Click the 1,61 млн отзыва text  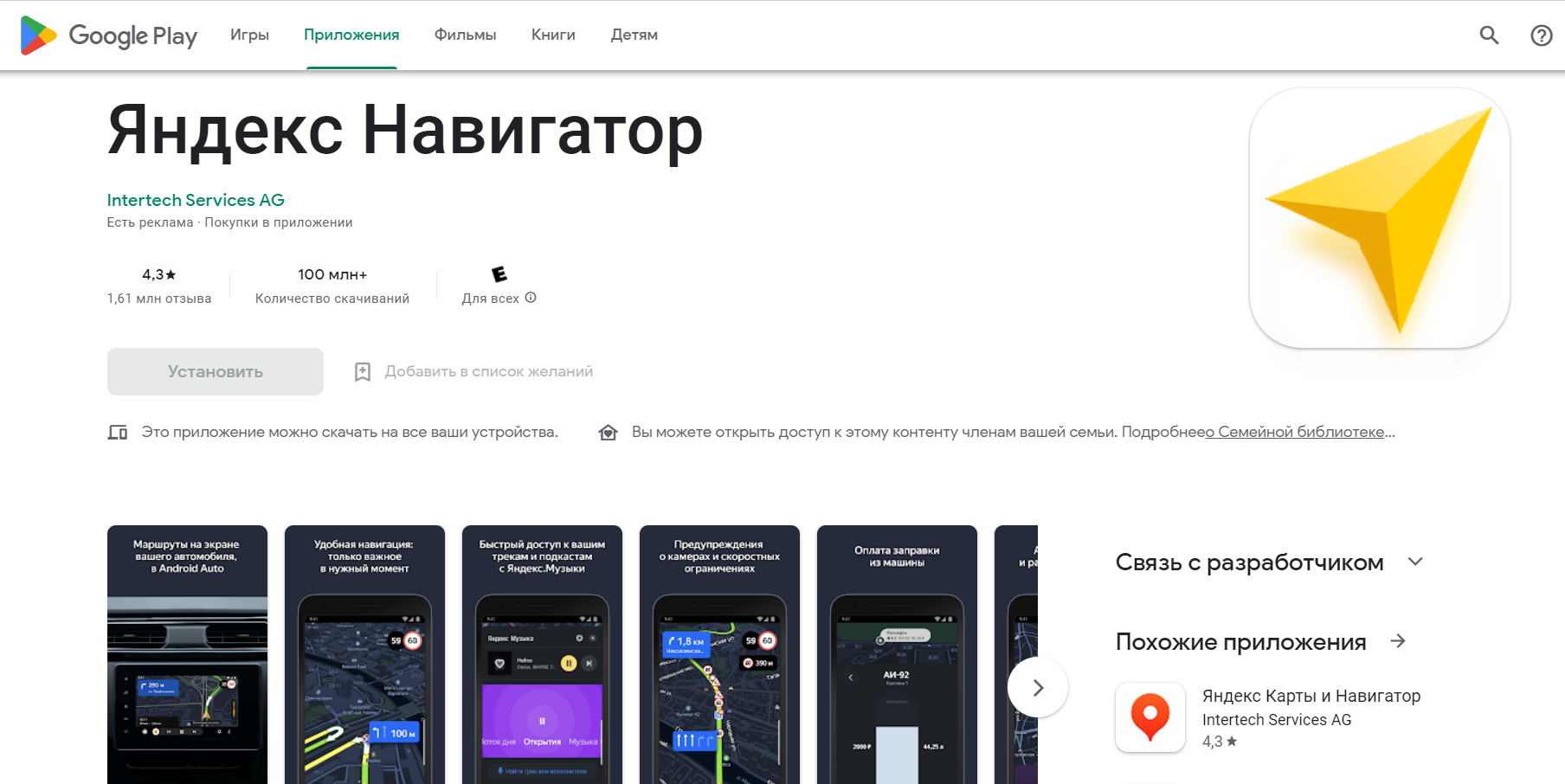159,299
